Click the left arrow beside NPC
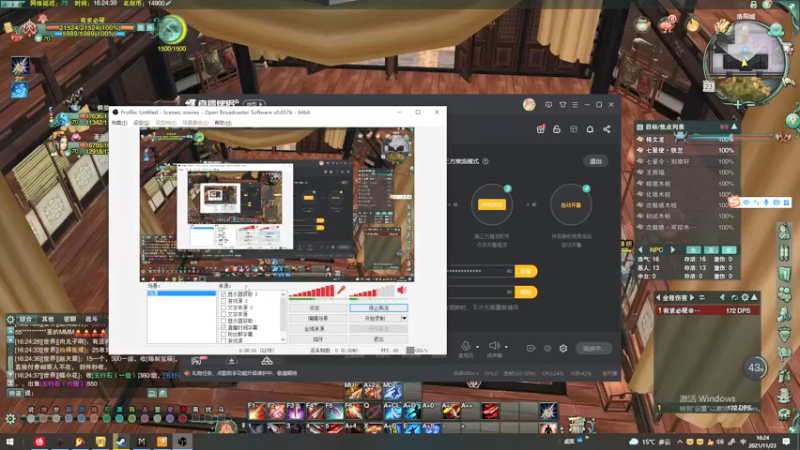This screenshot has width=800, height=450. 641,250
